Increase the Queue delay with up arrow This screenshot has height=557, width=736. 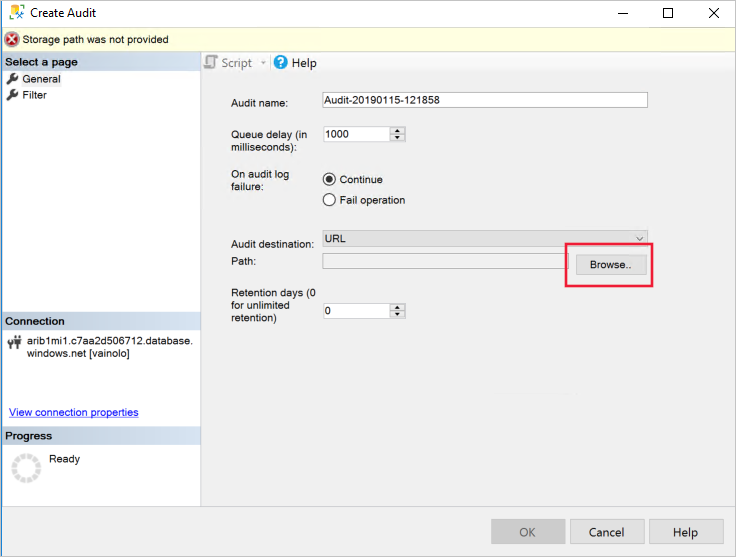click(x=398, y=130)
